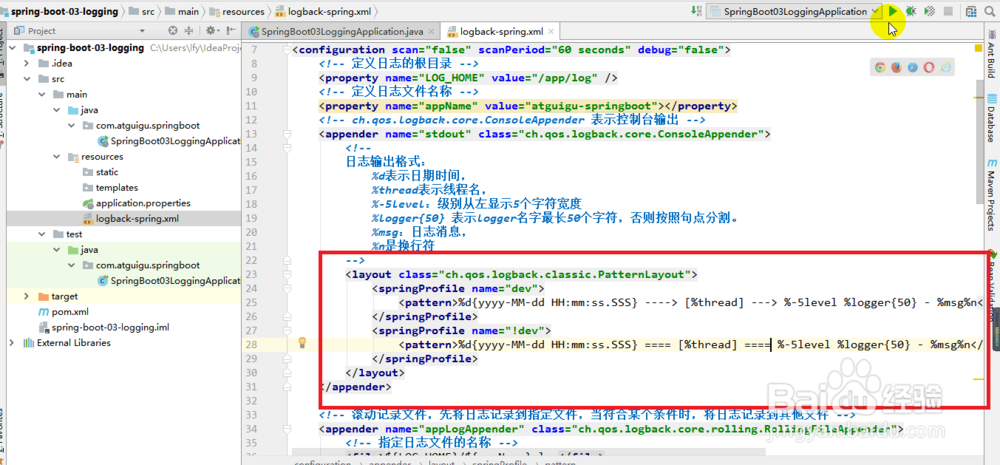Expand External Libraries node
Screen dimensions: 1000x465
[11, 343]
